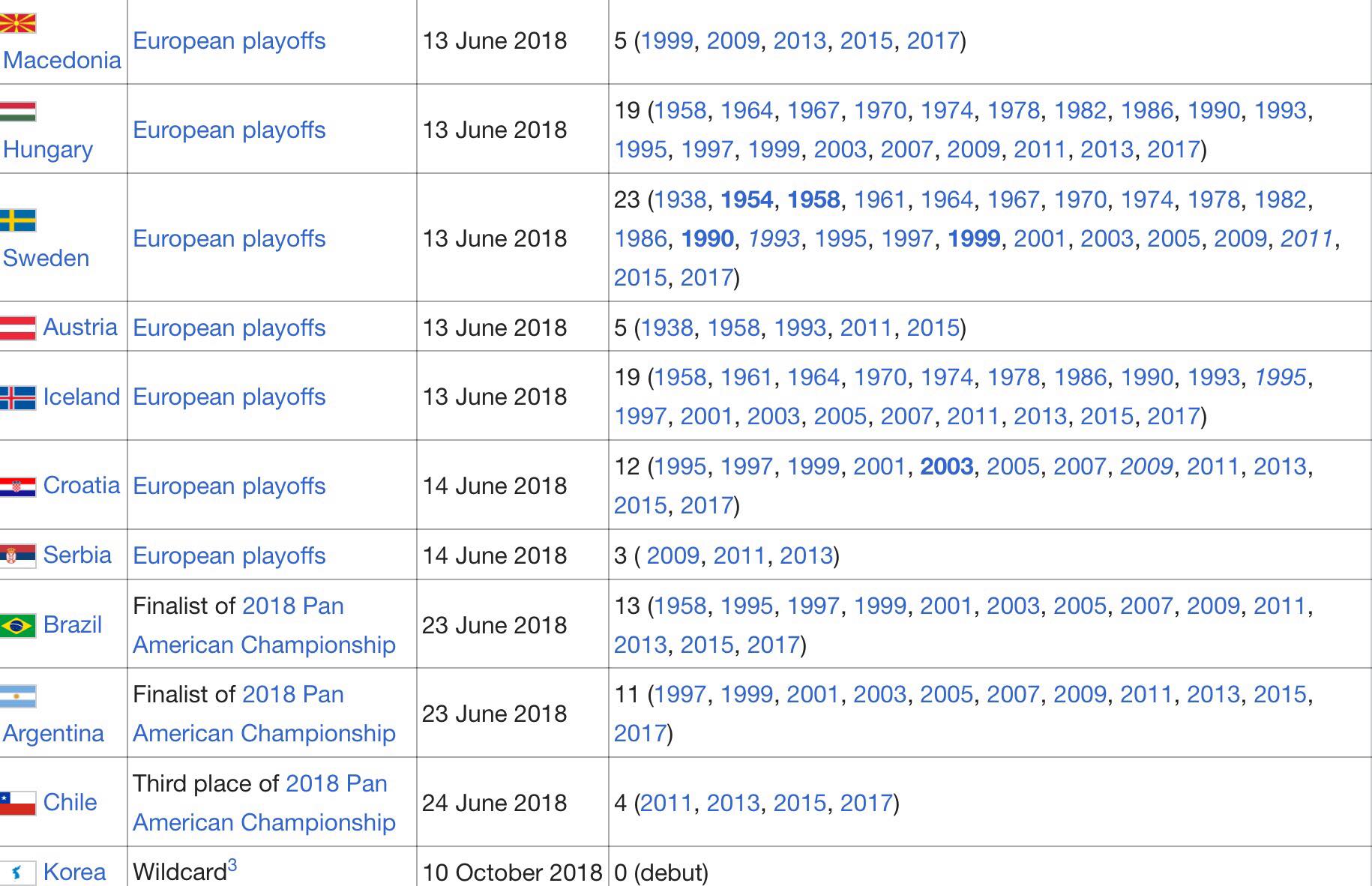Open italic 2009 link in Croatia row
Image resolution: width=1372 pixels, height=886 pixels.
pyautogui.click(x=1146, y=466)
